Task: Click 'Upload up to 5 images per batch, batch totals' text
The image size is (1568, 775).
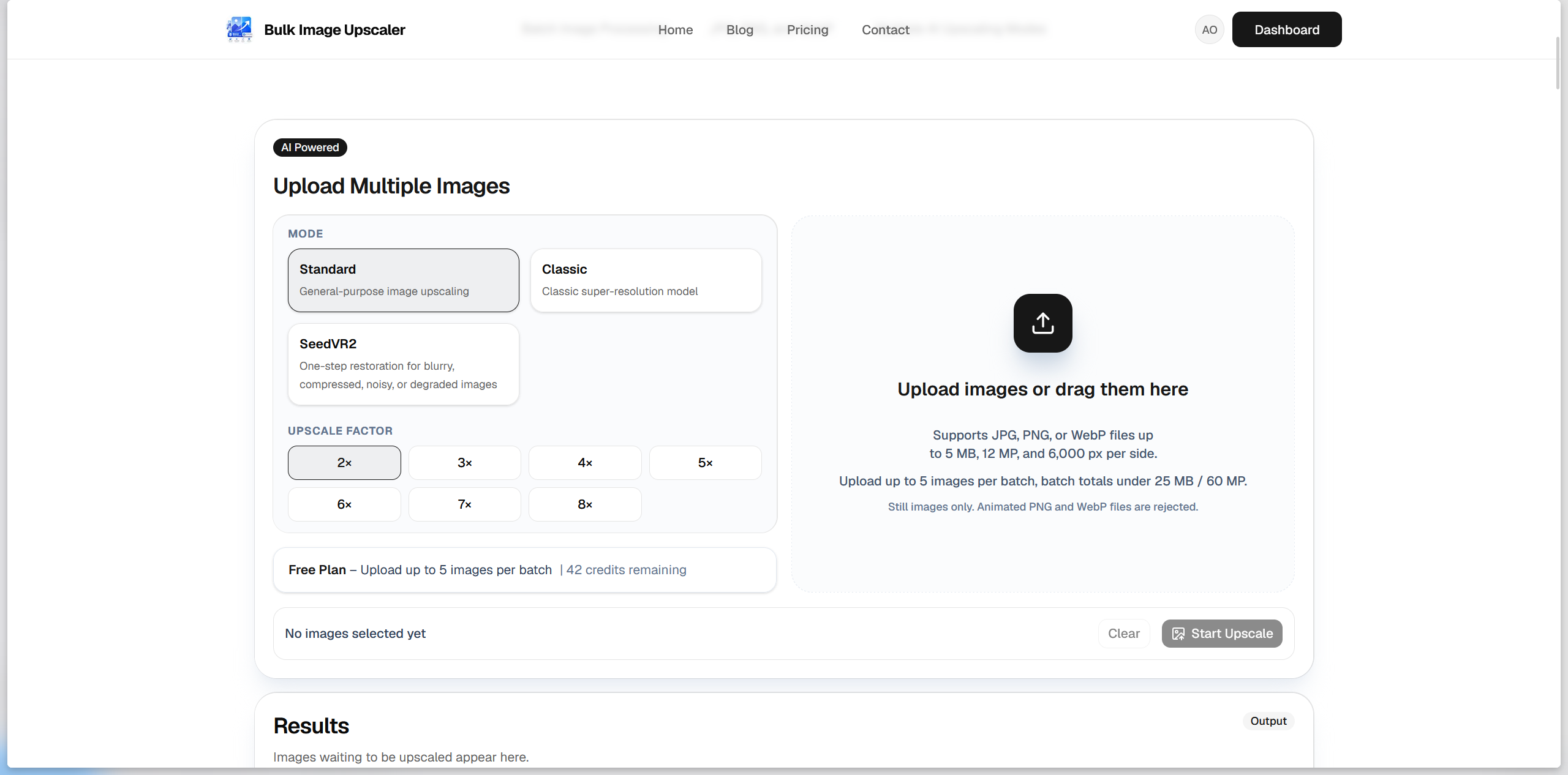Action: tap(1042, 481)
